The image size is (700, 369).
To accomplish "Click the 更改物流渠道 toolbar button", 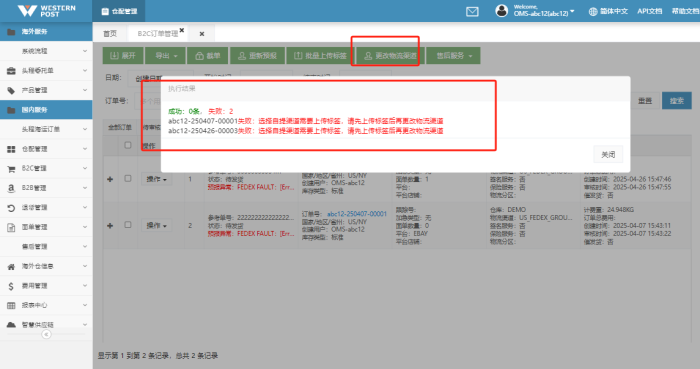I will pos(391,56).
